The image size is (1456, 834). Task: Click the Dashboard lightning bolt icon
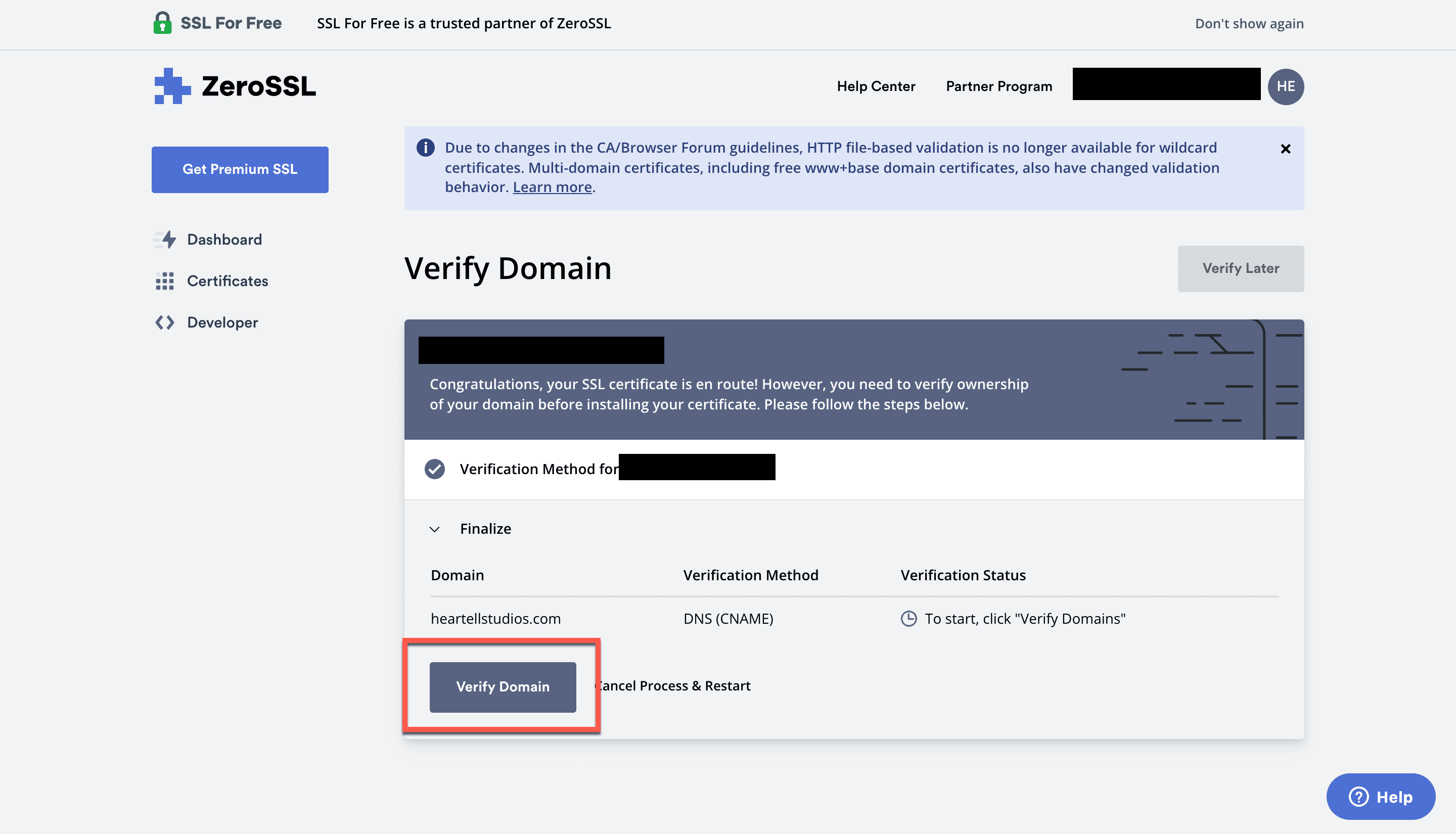tap(166, 240)
